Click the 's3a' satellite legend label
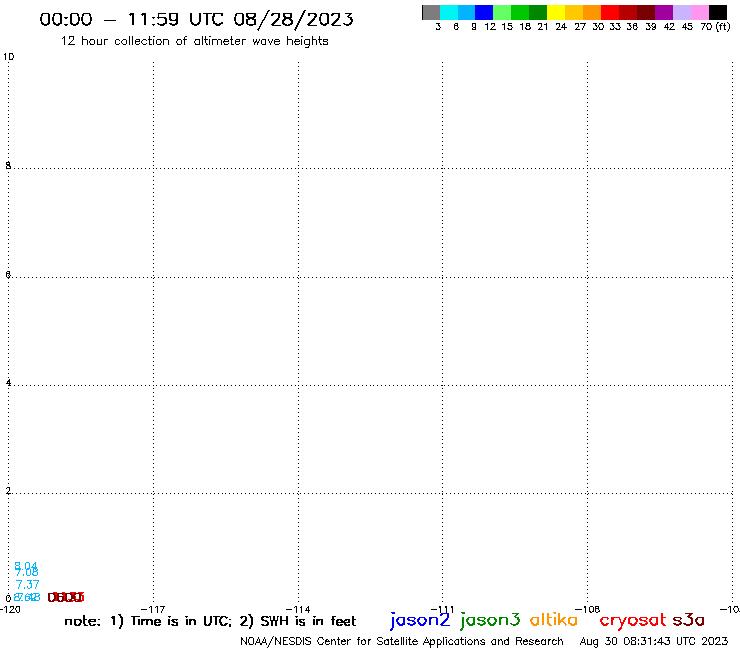Viewport: 740px width, 650px height. coord(688,620)
